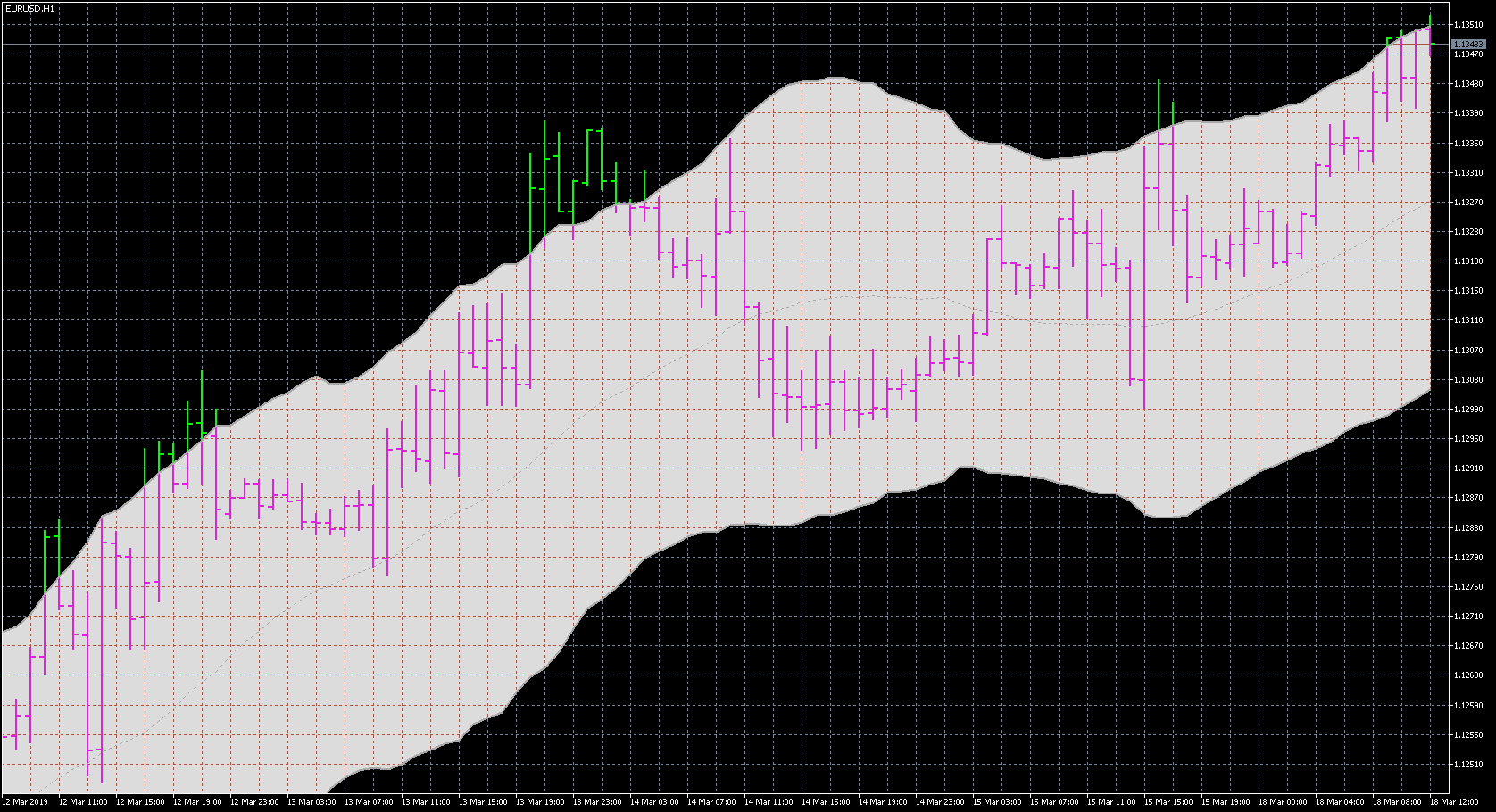
Task: Pick the 14 Mar 19:00 time label
Action: pyautogui.click(x=883, y=802)
